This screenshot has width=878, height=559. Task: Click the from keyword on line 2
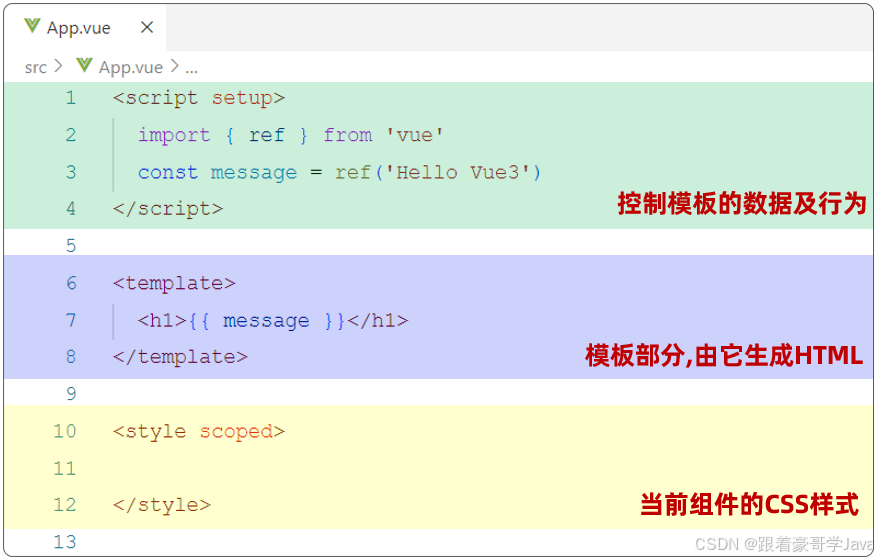(347, 135)
